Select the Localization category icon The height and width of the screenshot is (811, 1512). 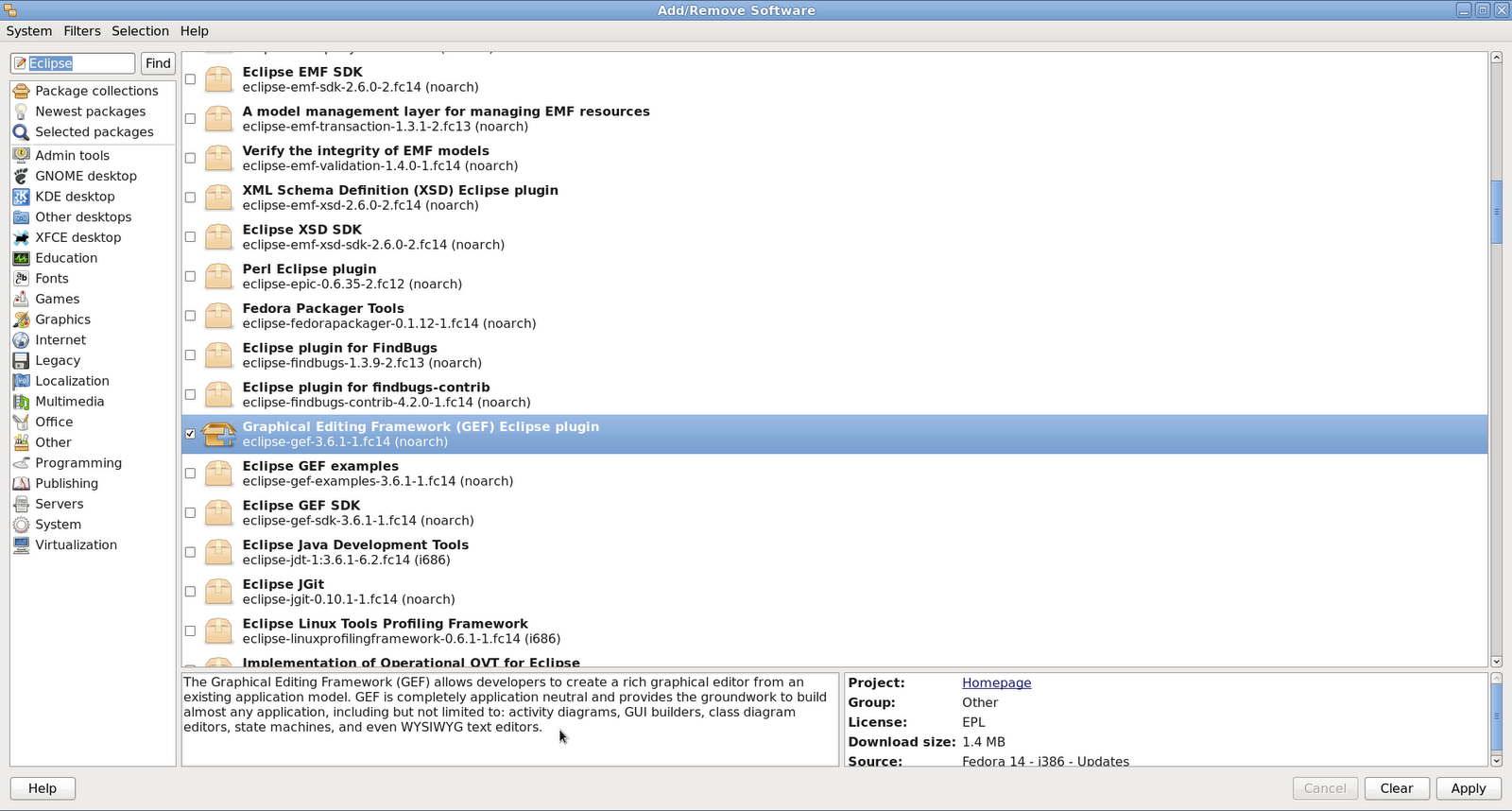coord(21,381)
